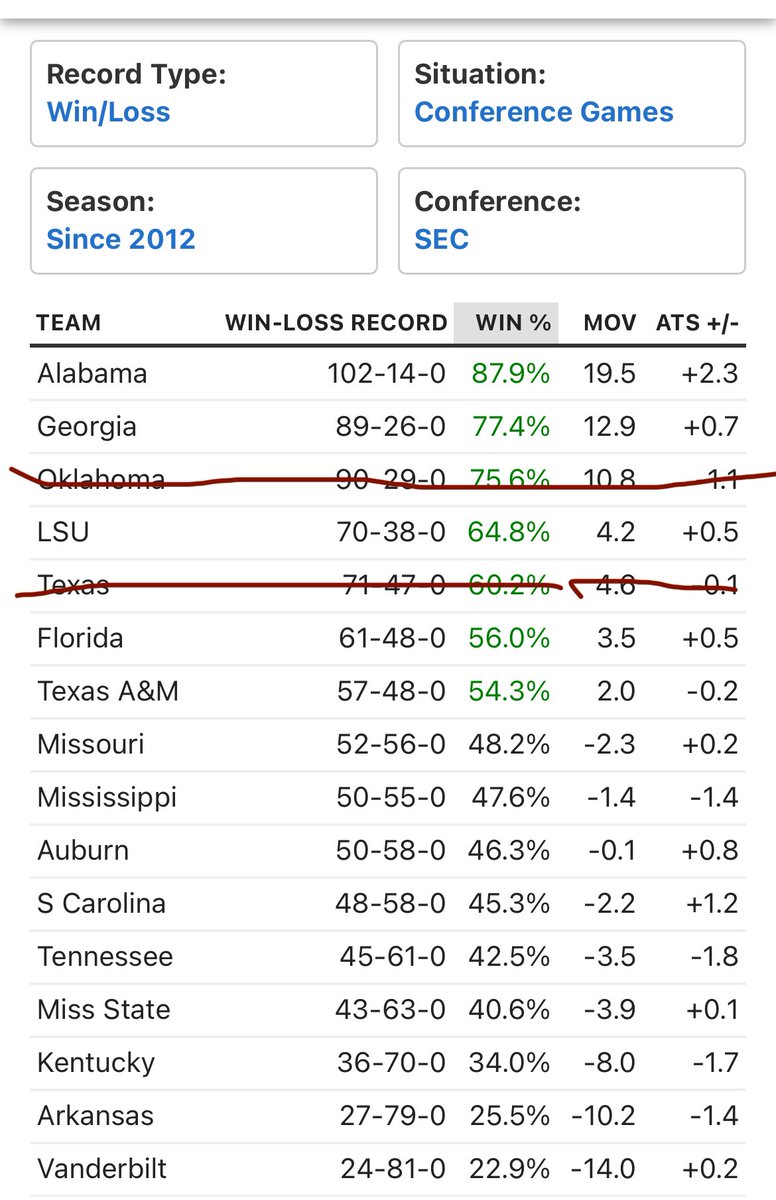This screenshot has height=1200, width=776.
Task: Open the Auburn team link
Action: (83, 850)
